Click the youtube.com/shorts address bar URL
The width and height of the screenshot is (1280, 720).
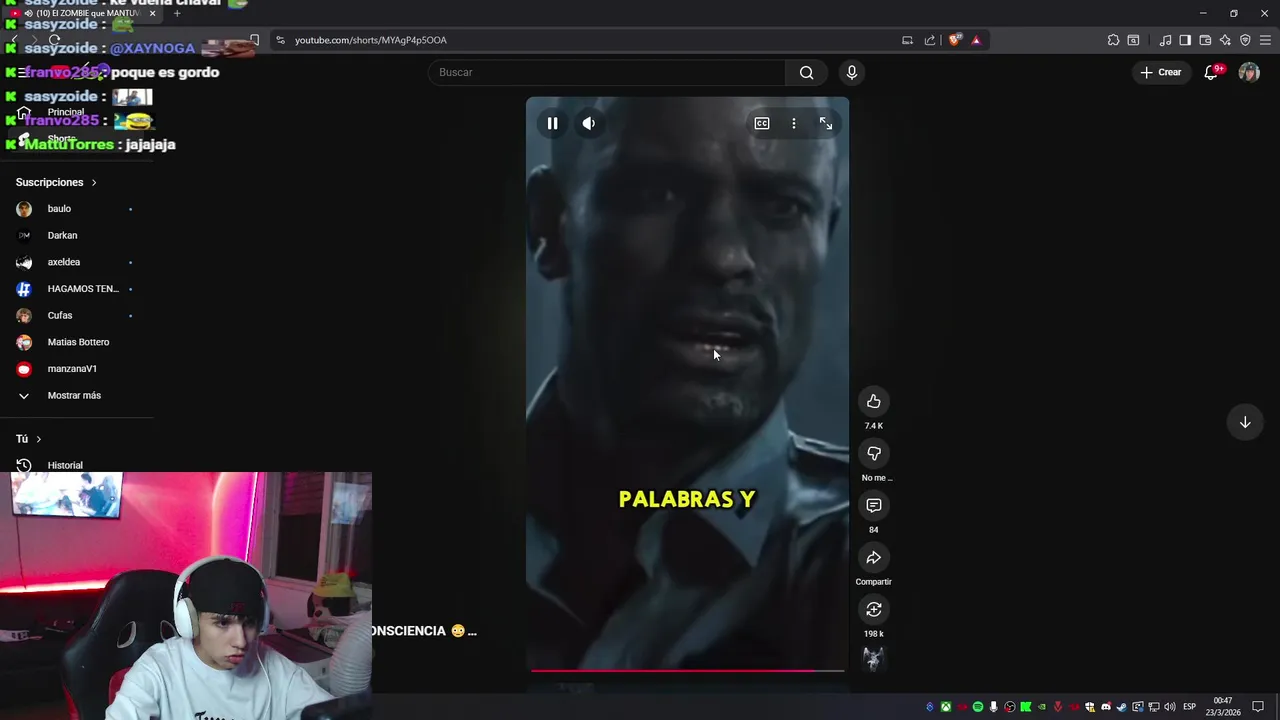pyautogui.click(x=371, y=40)
